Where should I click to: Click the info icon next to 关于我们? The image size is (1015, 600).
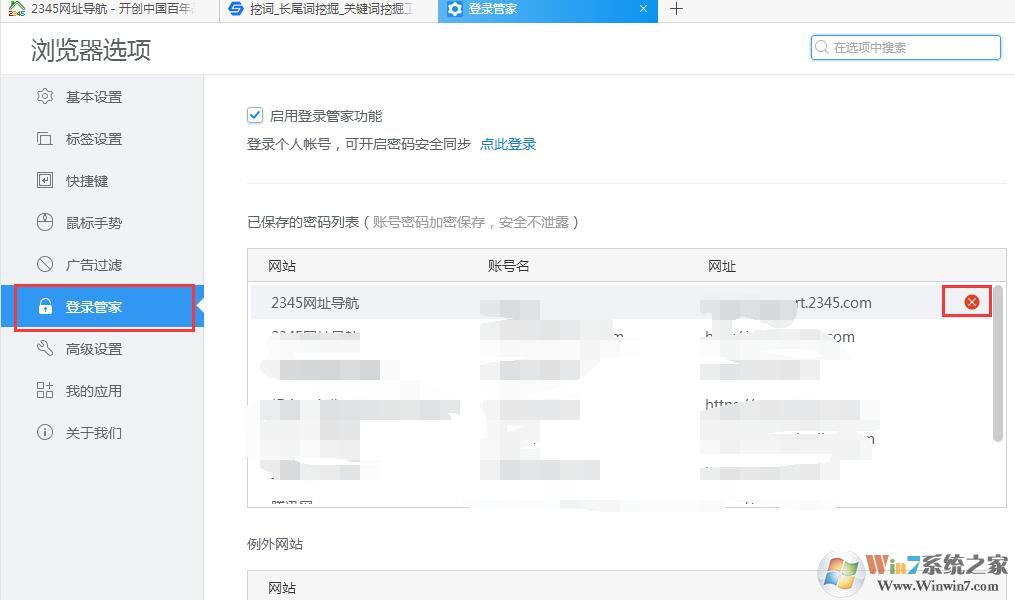(x=45, y=432)
